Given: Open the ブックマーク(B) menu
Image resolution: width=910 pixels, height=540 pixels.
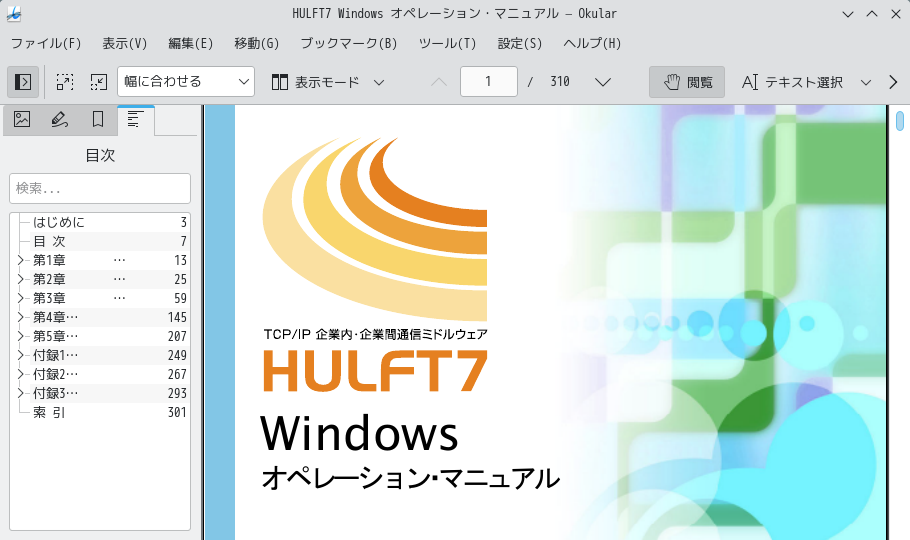Looking at the screenshot, I should click(349, 44).
